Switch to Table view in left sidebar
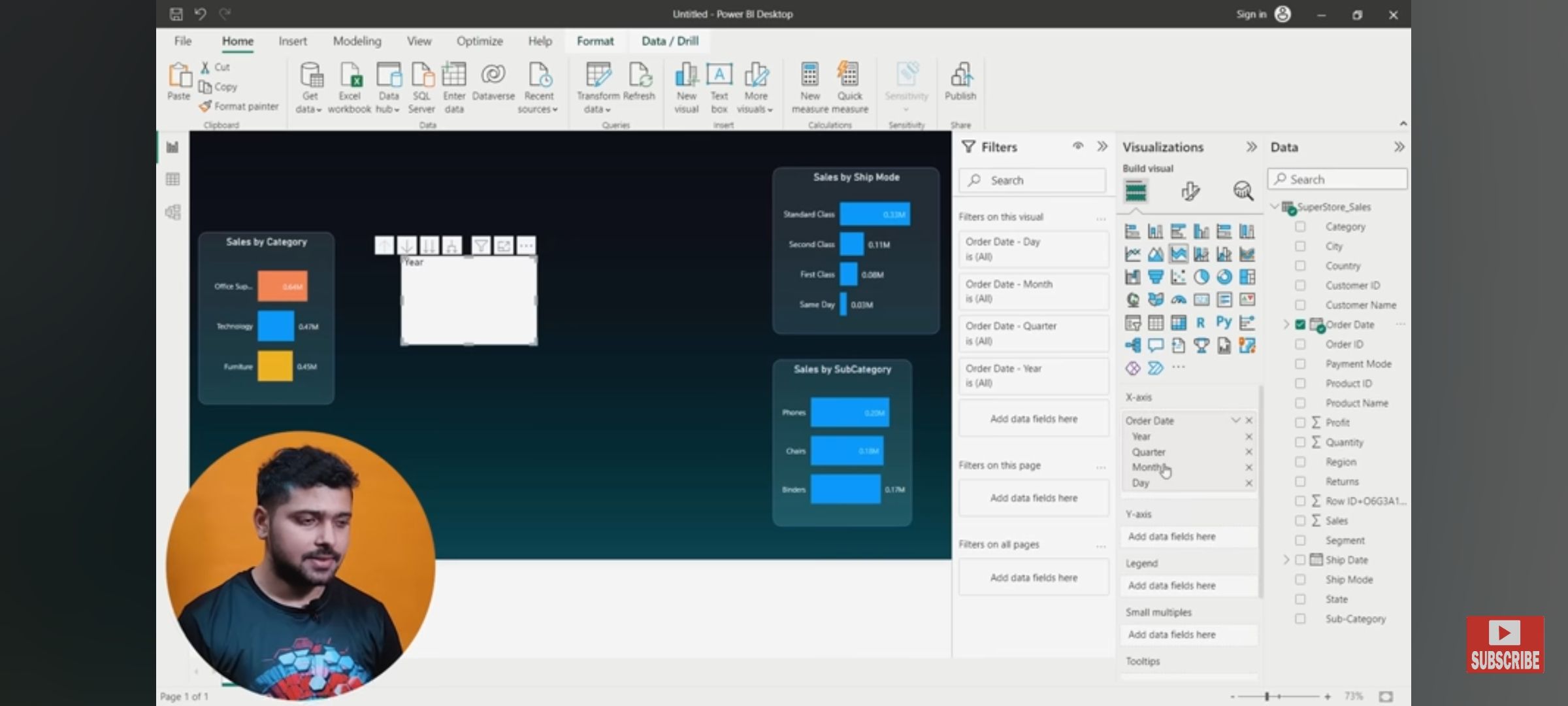 pyautogui.click(x=172, y=179)
